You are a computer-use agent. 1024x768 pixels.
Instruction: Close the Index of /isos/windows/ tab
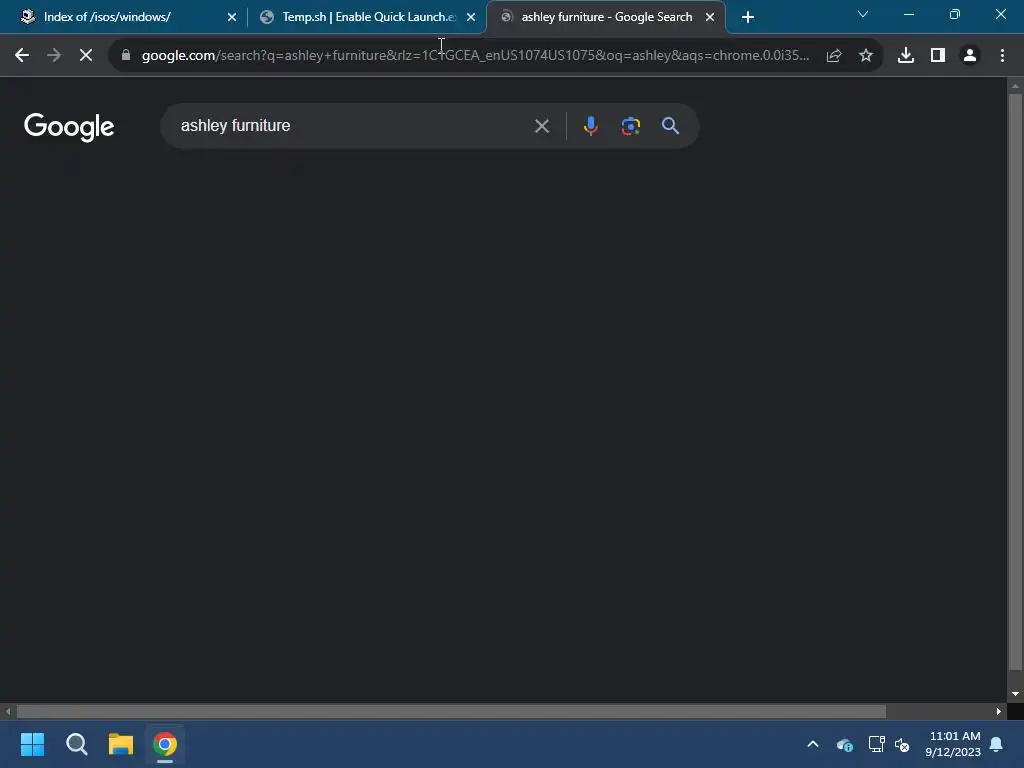232,18
